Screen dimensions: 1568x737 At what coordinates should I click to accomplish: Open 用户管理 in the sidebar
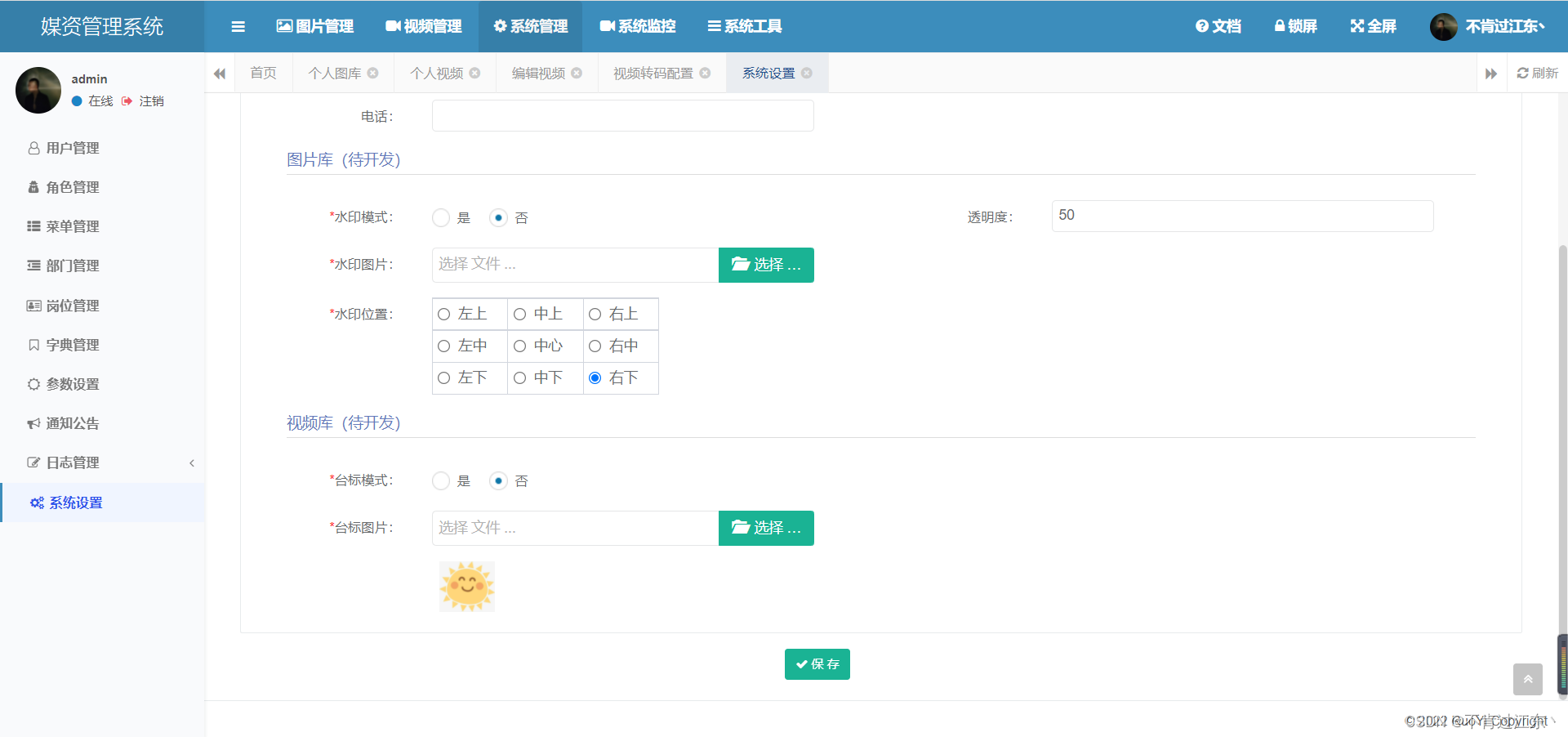[x=102, y=148]
